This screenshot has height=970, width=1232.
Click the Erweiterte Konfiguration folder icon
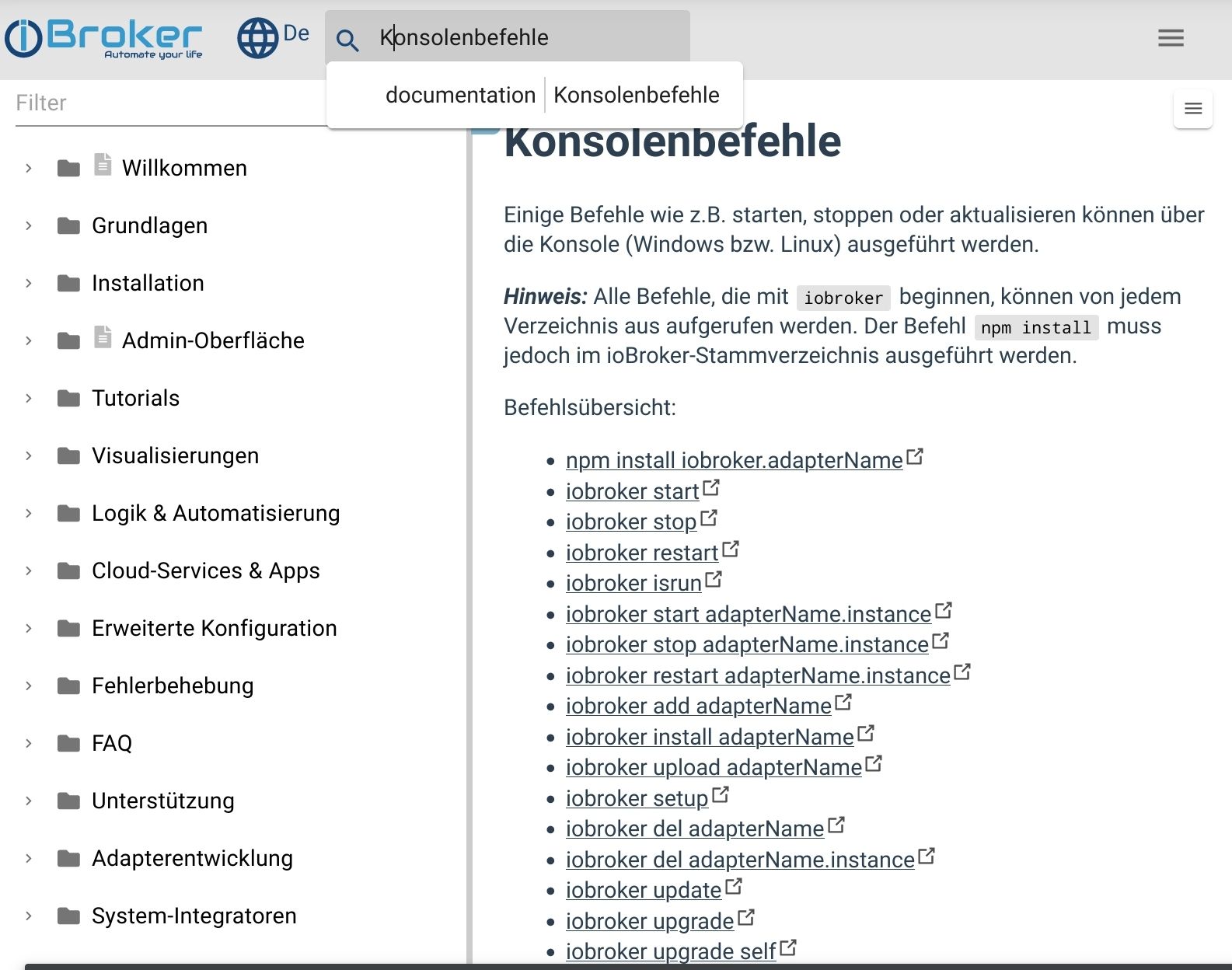click(x=68, y=629)
